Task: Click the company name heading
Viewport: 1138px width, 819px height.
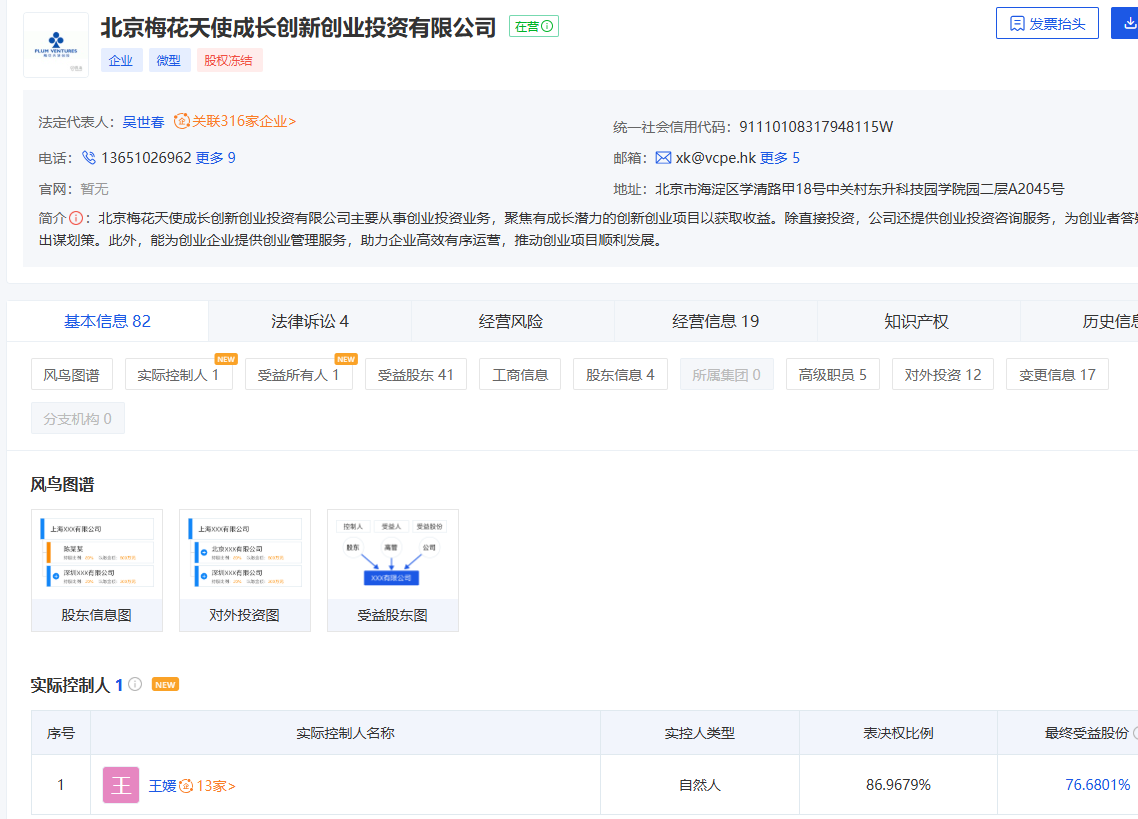Action: pos(298,28)
